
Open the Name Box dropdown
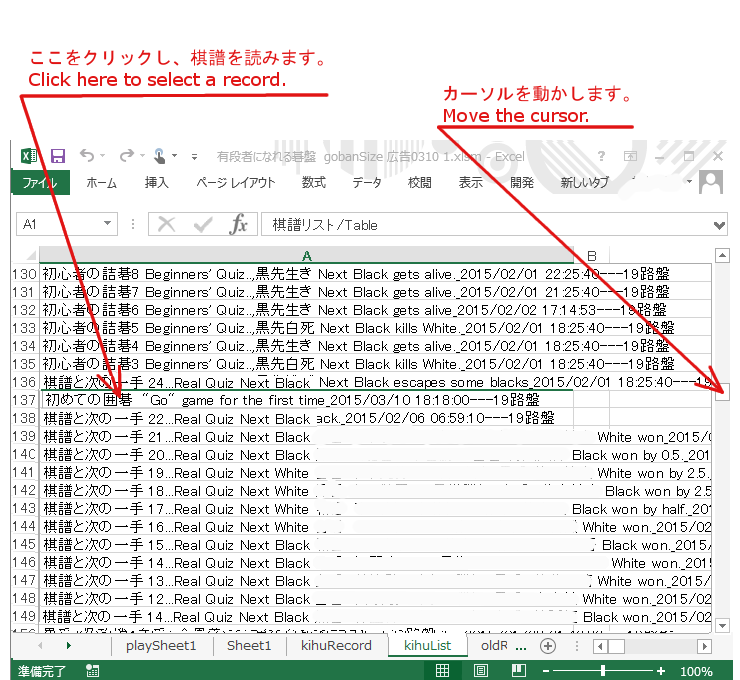(x=107, y=225)
